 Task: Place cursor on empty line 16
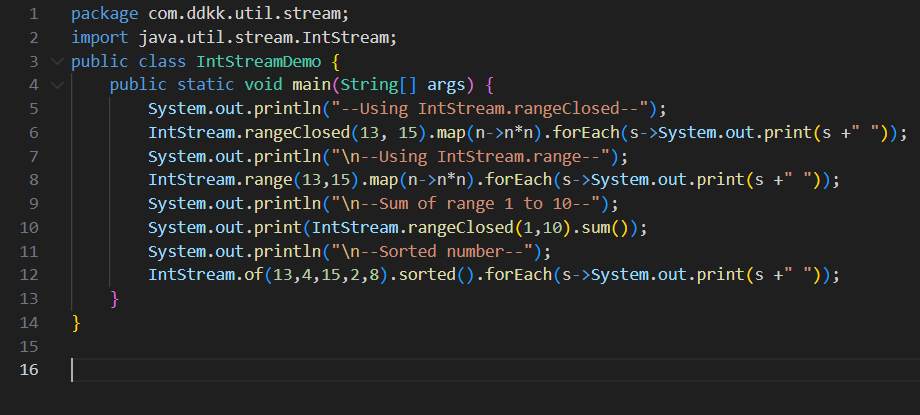tap(300, 370)
